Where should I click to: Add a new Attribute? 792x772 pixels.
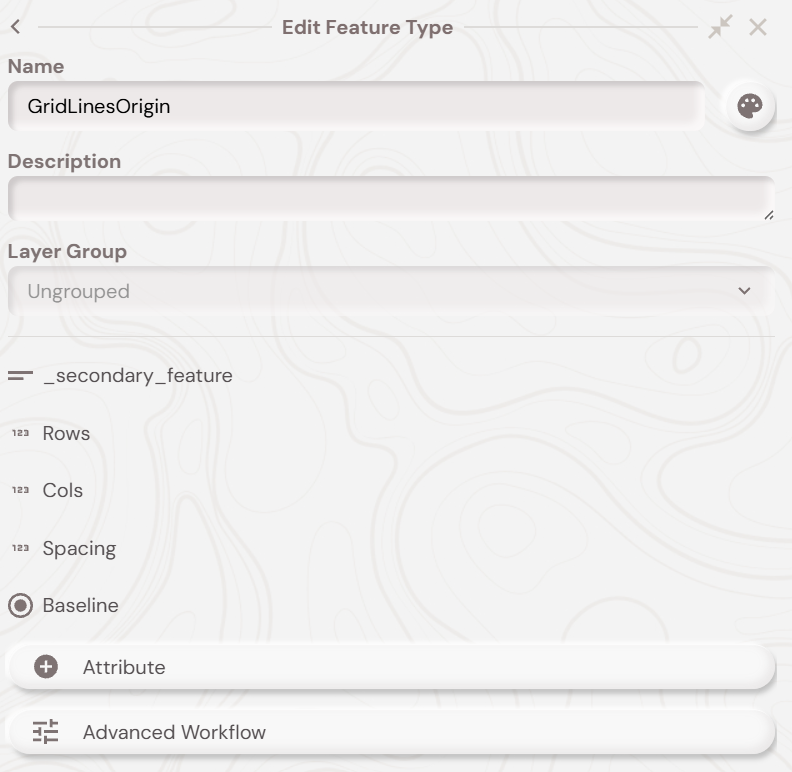(x=390, y=667)
